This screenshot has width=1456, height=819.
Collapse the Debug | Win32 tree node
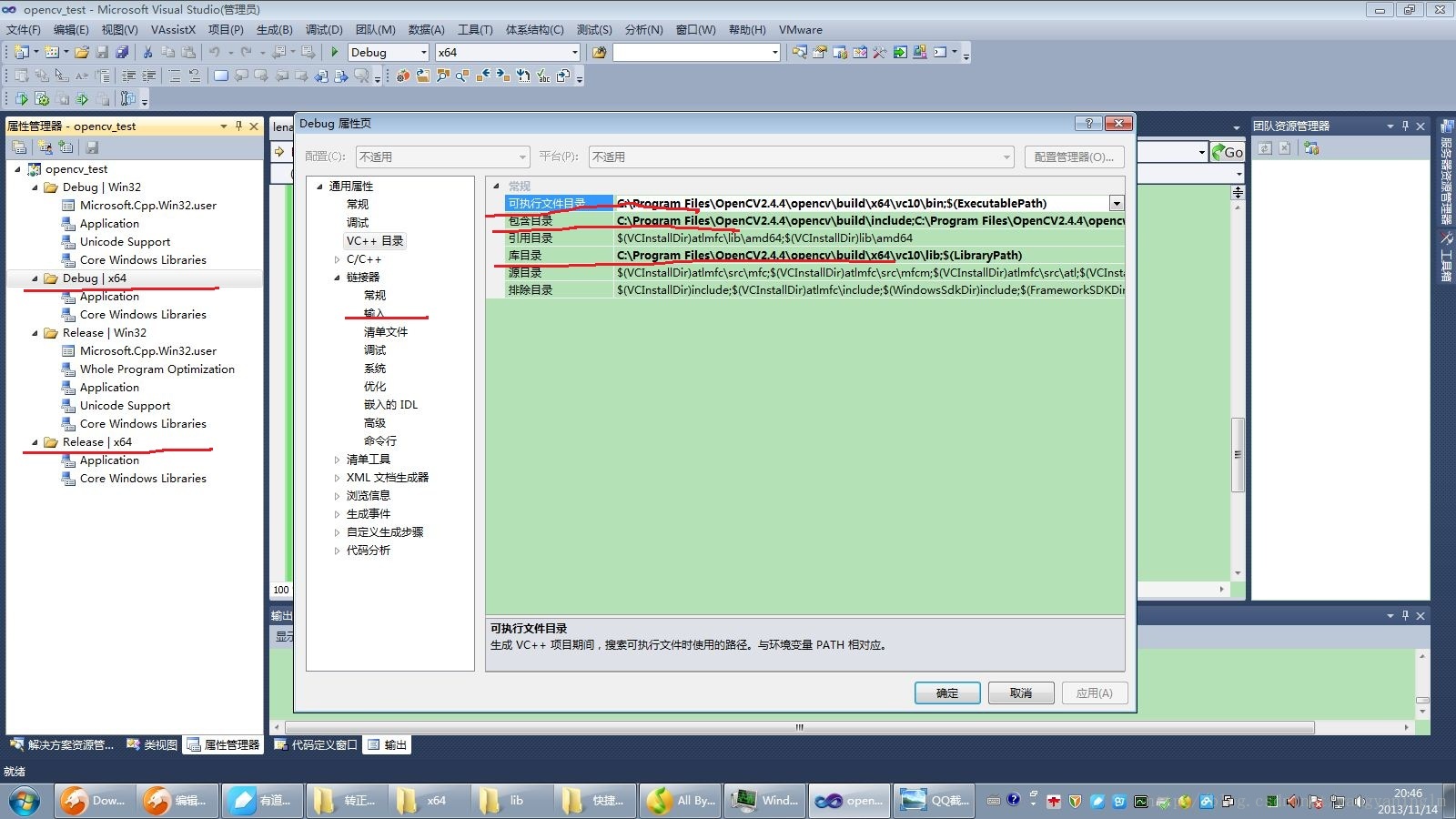pyautogui.click(x=35, y=187)
